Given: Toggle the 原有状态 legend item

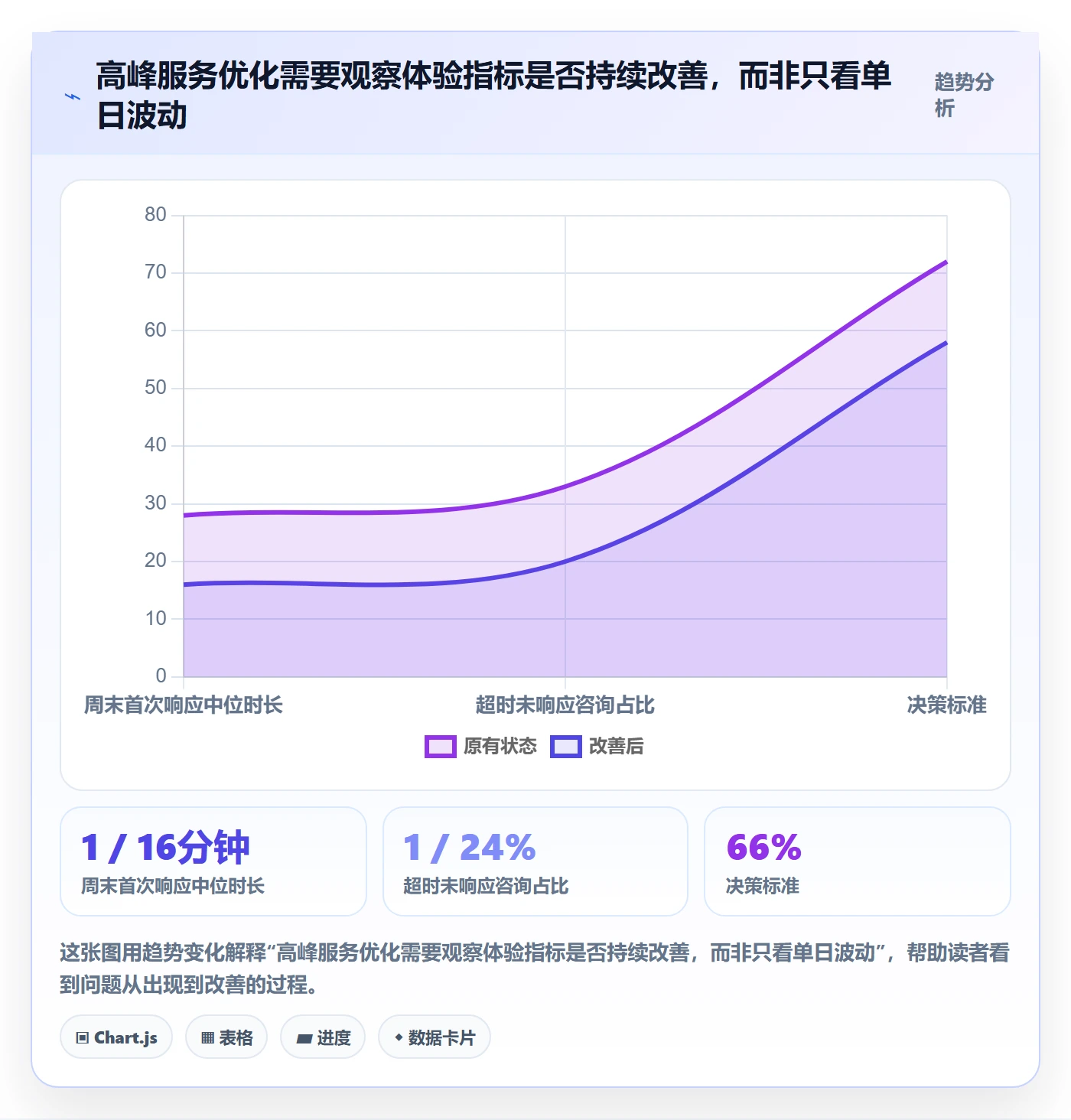Looking at the screenshot, I should click(481, 746).
